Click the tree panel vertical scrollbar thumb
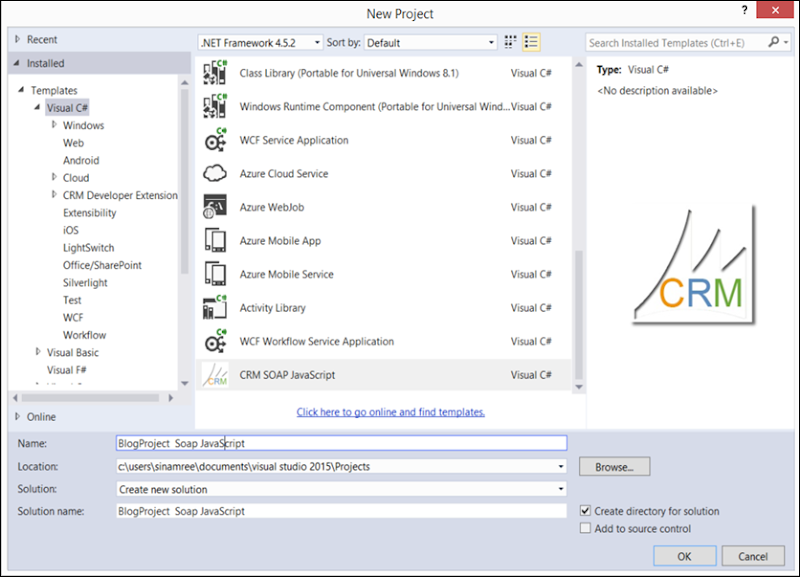The height and width of the screenshot is (577, 800). point(185,181)
